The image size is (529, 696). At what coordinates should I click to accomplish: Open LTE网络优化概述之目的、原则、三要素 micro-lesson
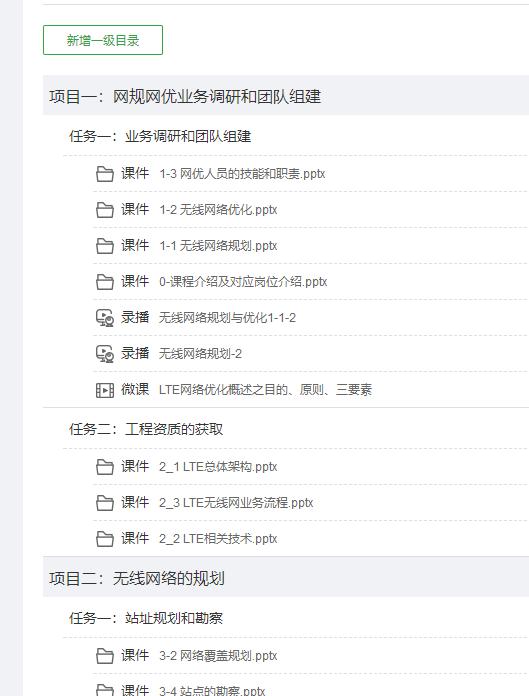point(265,390)
